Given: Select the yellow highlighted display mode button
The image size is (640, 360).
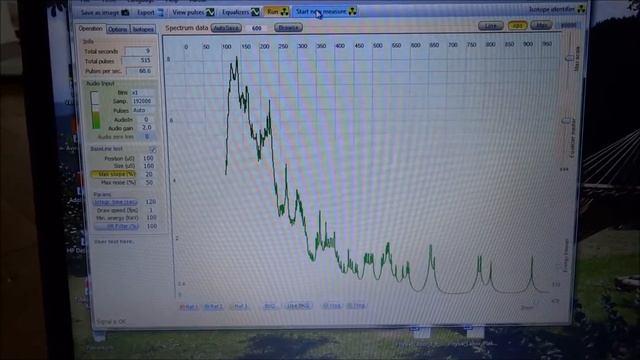Looking at the screenshot, I should tap(517, 26).
